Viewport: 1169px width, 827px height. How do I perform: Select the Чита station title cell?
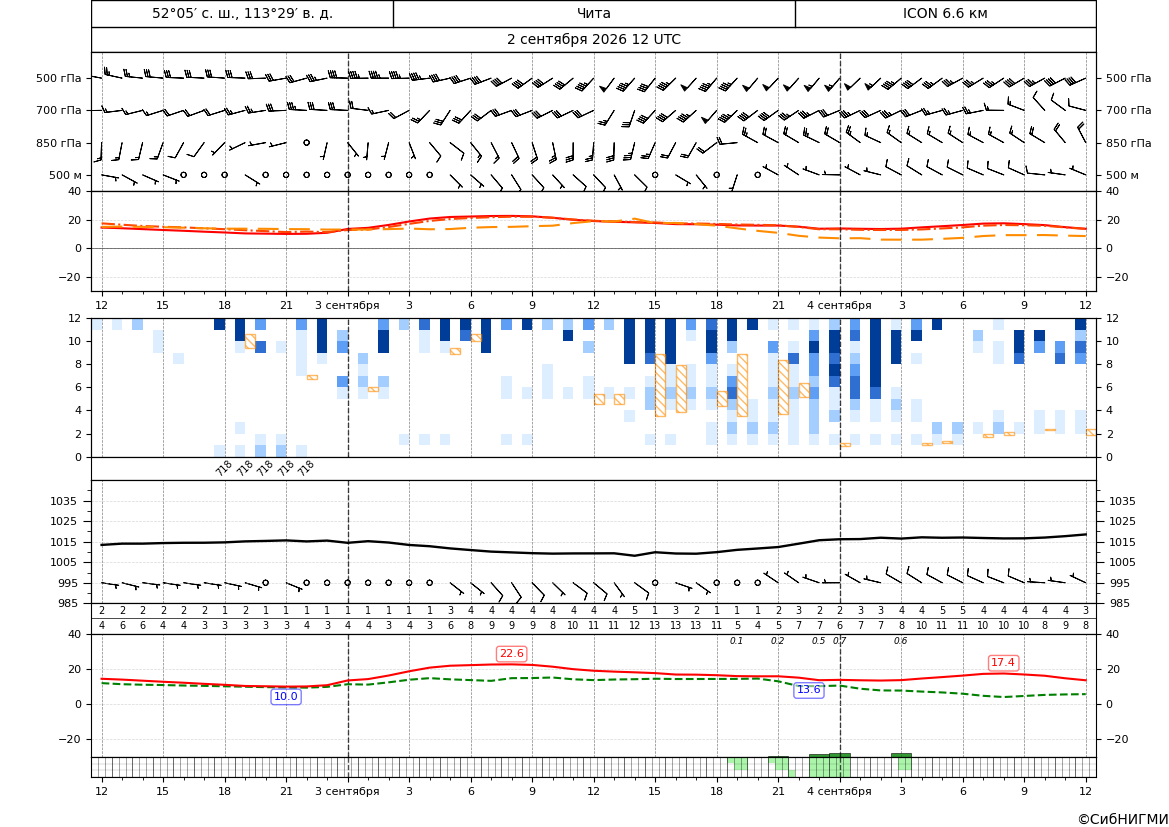pyautogui.click(x=594, y=13)
